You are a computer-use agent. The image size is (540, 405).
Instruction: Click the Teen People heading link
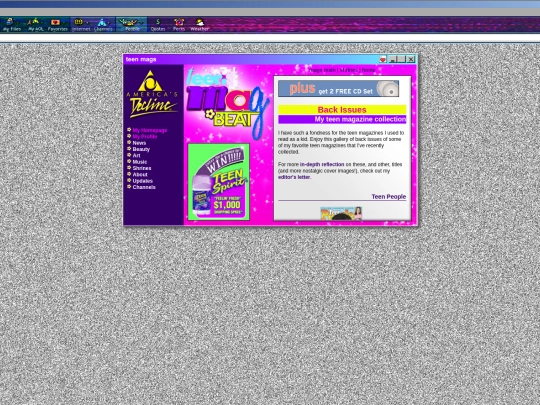(388, 196)
